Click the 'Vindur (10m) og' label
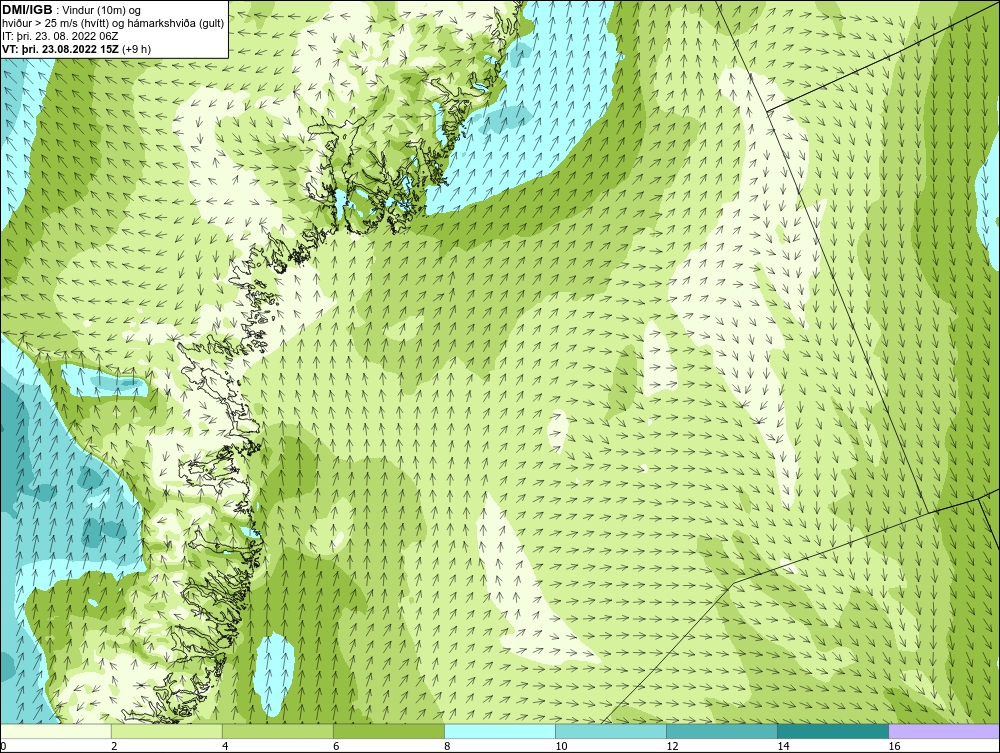The image size is (1000, 753). click(x=101, y=10)
